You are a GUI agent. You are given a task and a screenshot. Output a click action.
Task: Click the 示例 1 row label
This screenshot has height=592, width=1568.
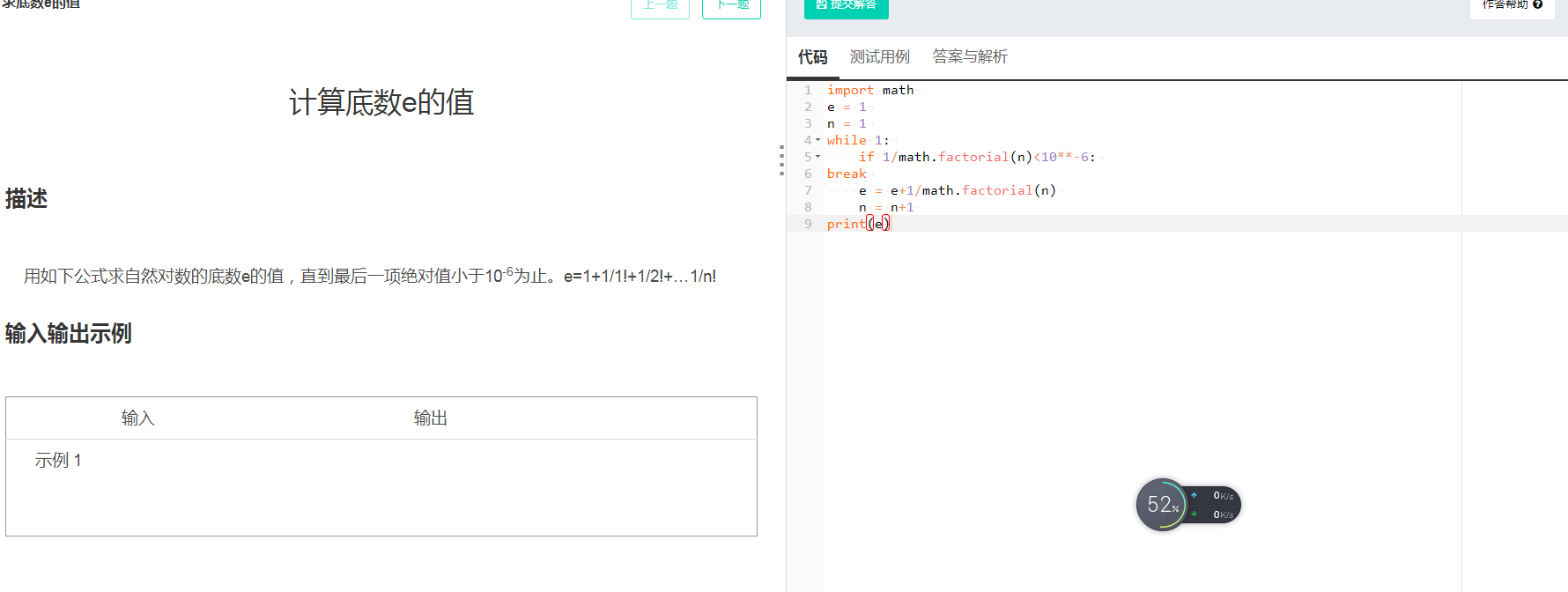click(x=58, y=461)
